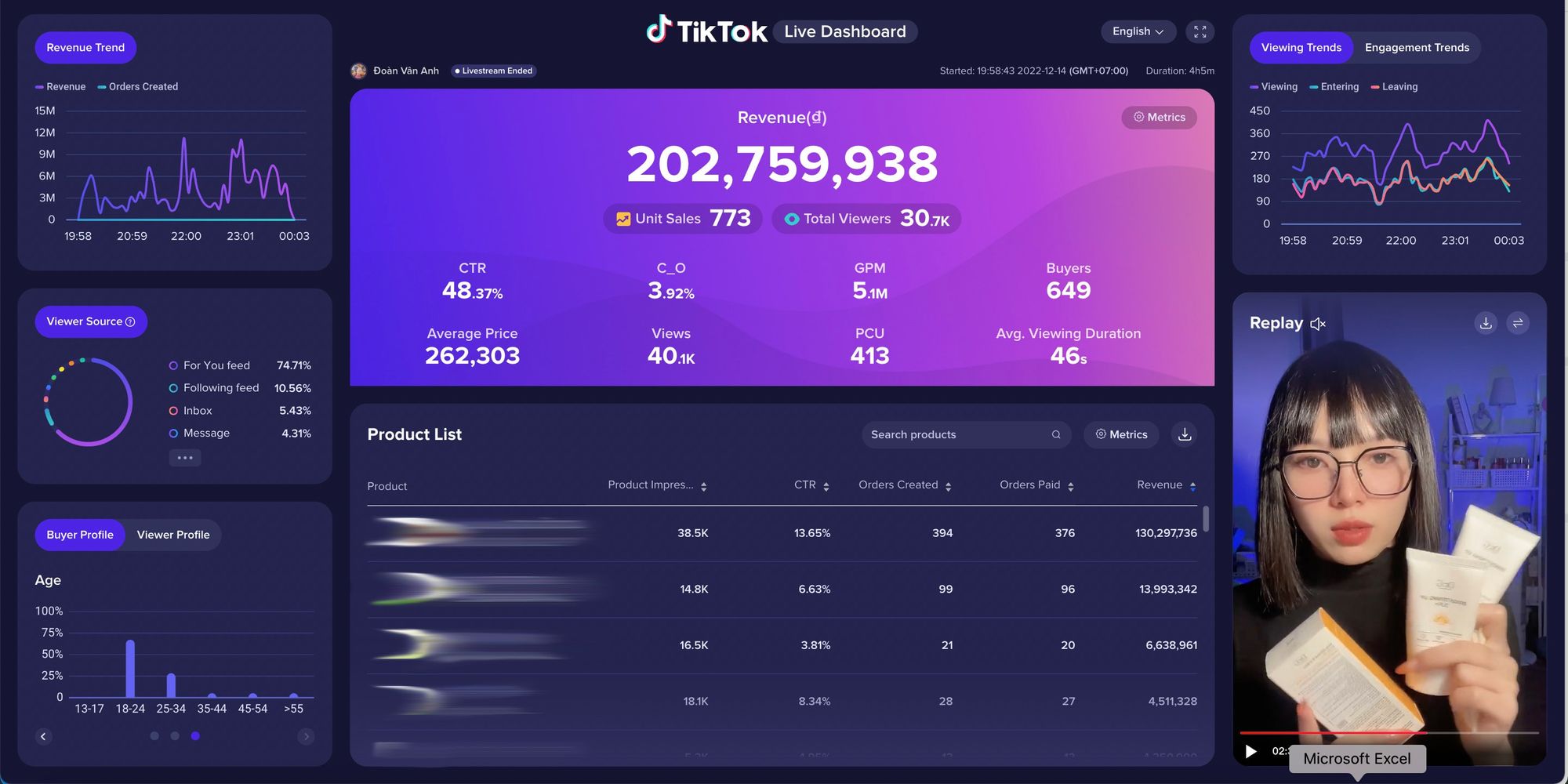
Task: Select product row with revenue 130,297,736
Action: coord(782,533)
